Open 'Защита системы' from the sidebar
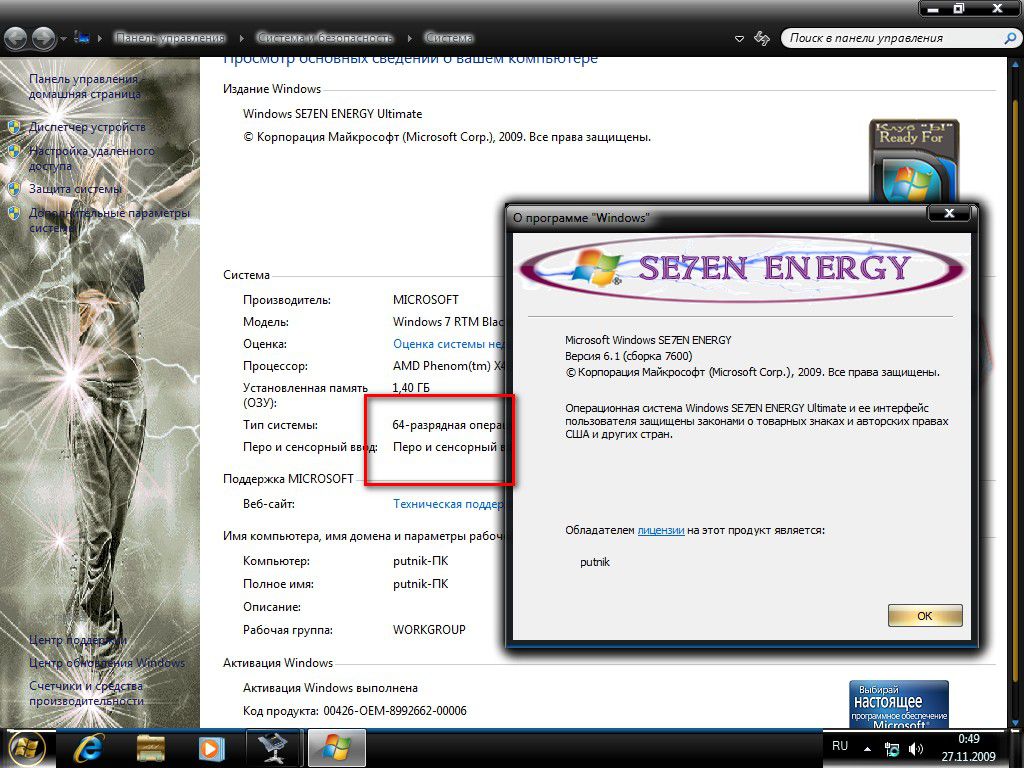Image resolution: width=1024 pixels, height=768 pixels. pyautogui.click(x=75, y=189)
